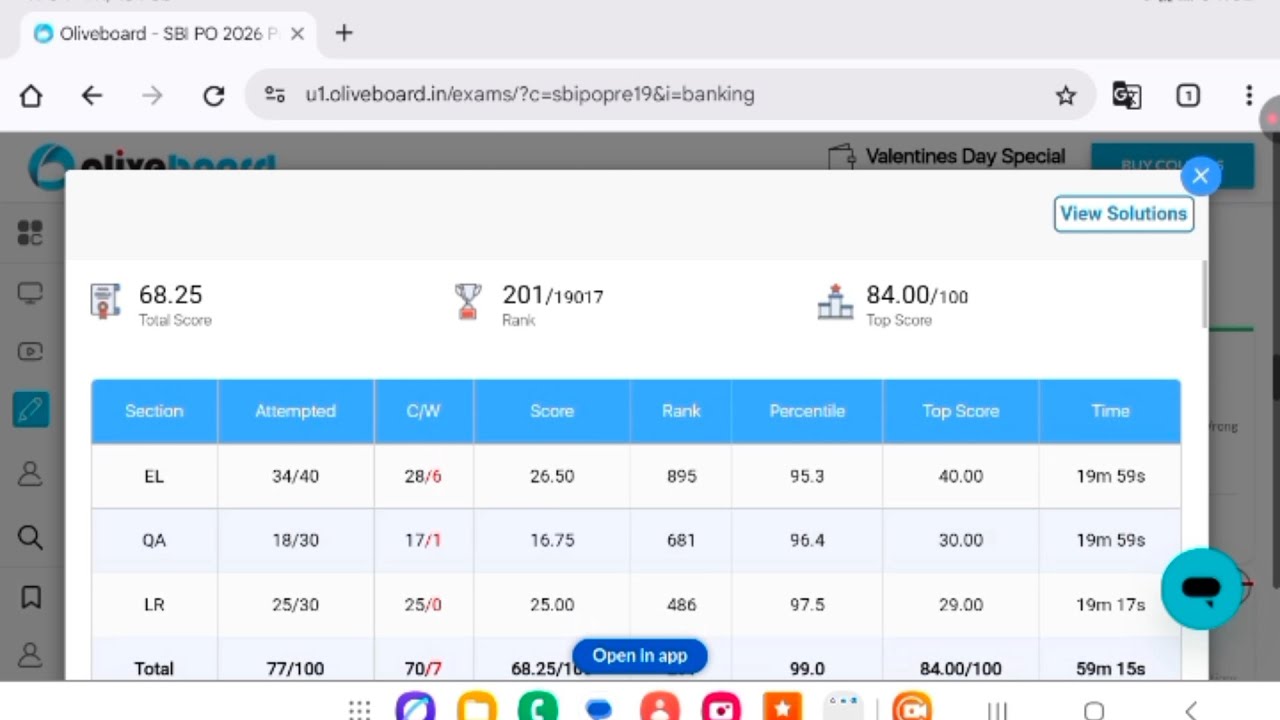Click the top score podium icon

(835, 301)
